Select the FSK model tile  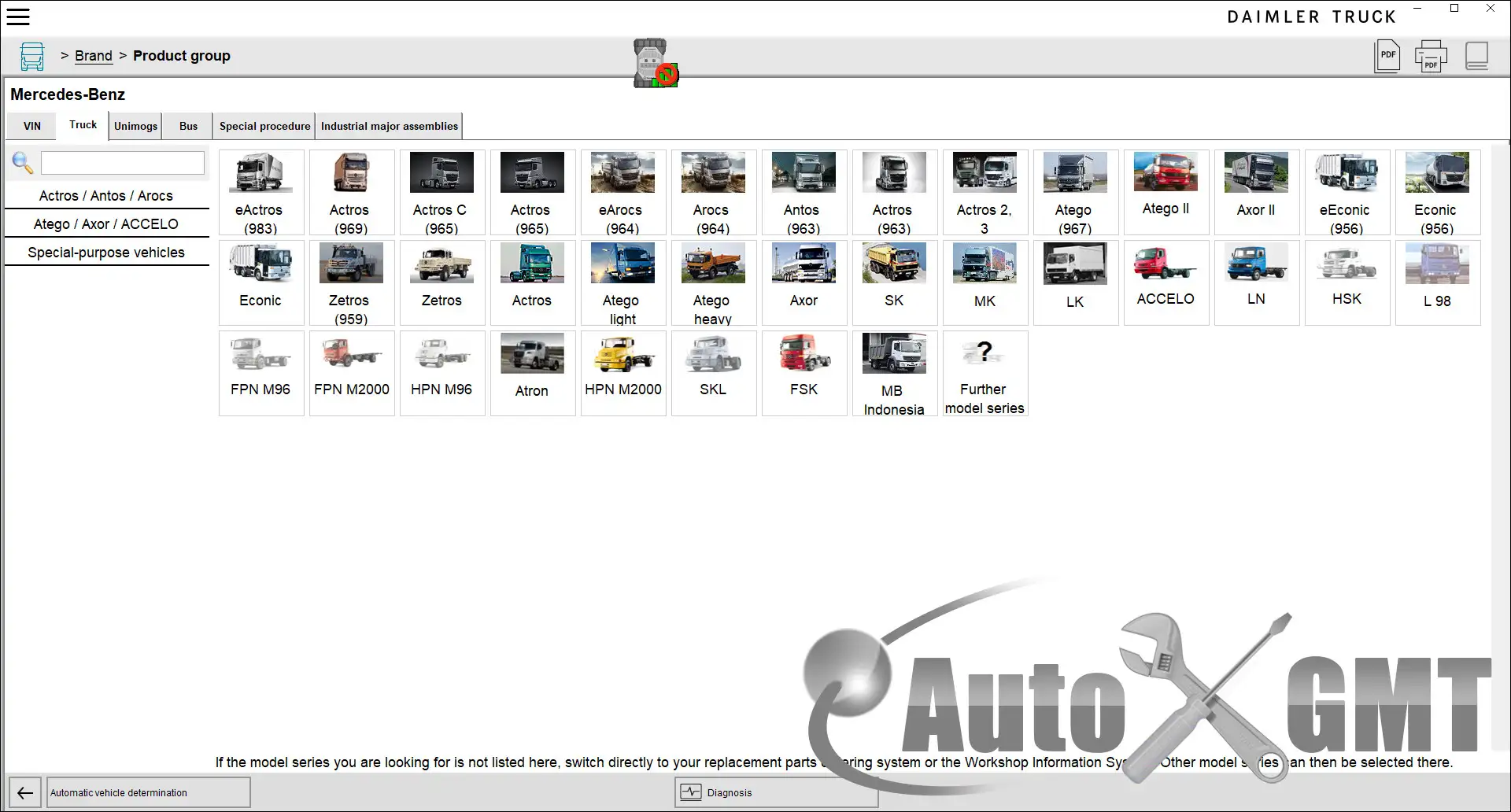804,374
